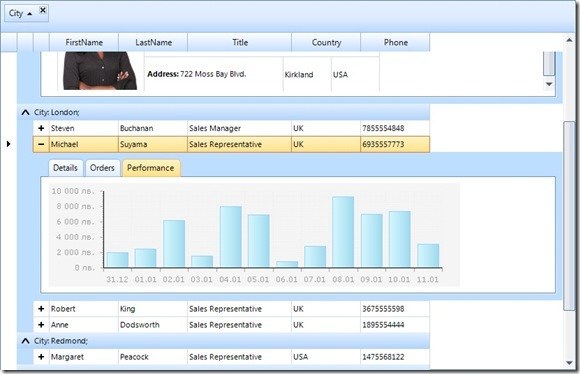
Task: Expand Steven Buchanan row details
Action: click(x=41, y=128)
